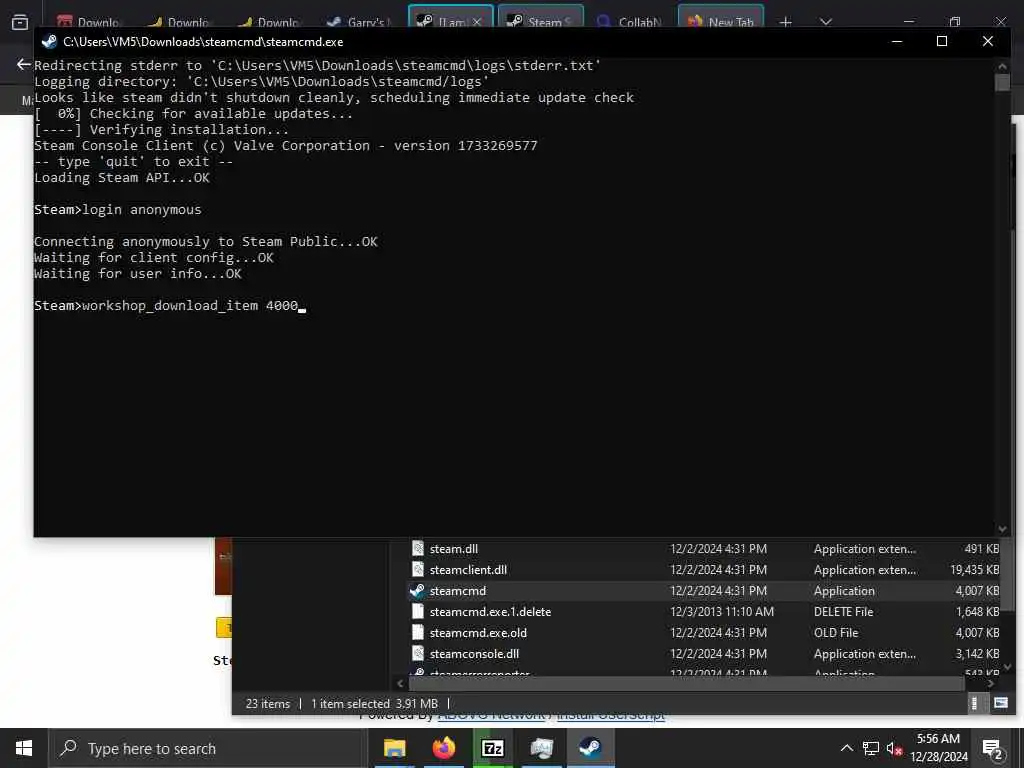Click the console scroll down arrow
The height and width of the screenshot is (768, 1024).
1002,529
